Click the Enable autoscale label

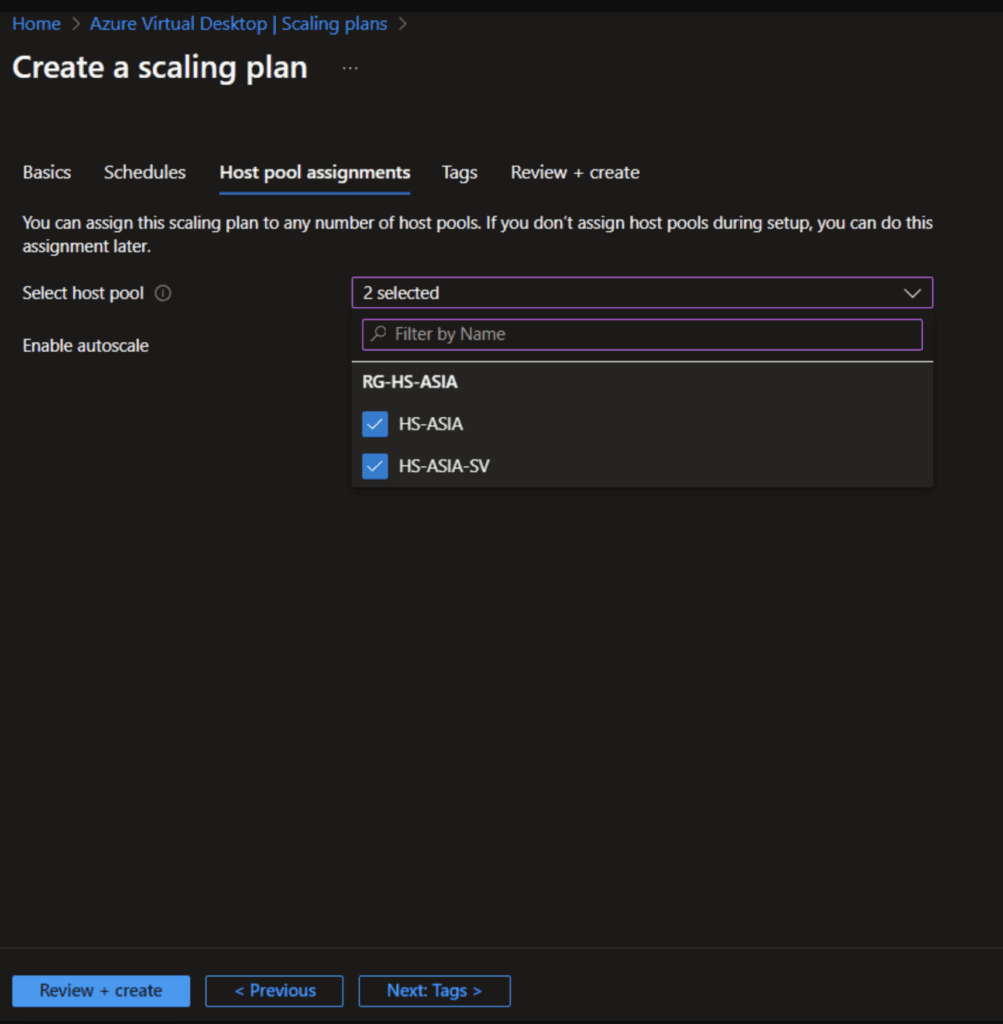[86, 345]
